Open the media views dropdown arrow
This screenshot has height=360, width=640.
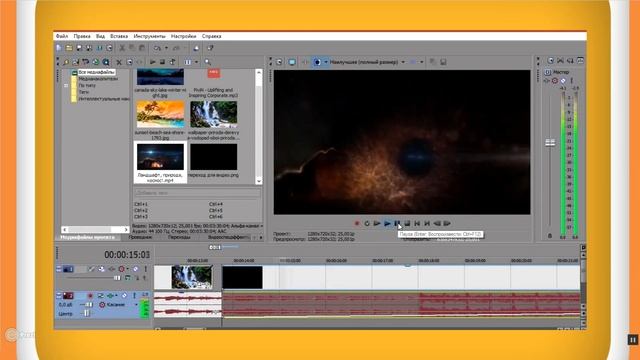(196, 62)
